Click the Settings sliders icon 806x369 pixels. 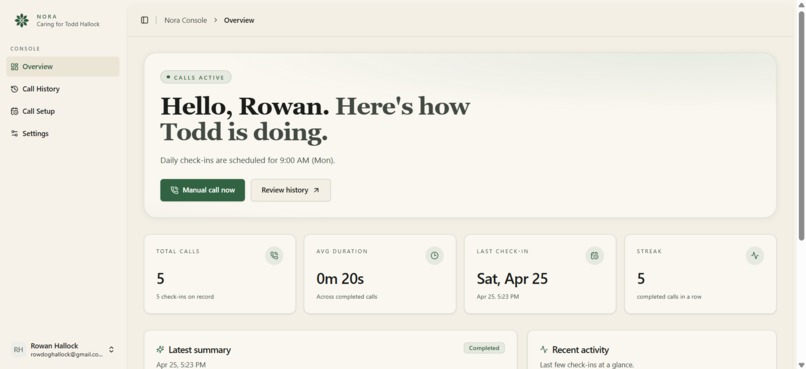pyautogui.click(x=14, y=134)
